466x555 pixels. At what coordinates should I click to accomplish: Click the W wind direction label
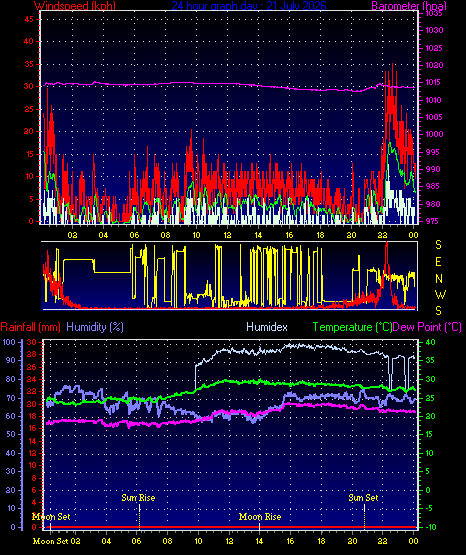(440, 294)
